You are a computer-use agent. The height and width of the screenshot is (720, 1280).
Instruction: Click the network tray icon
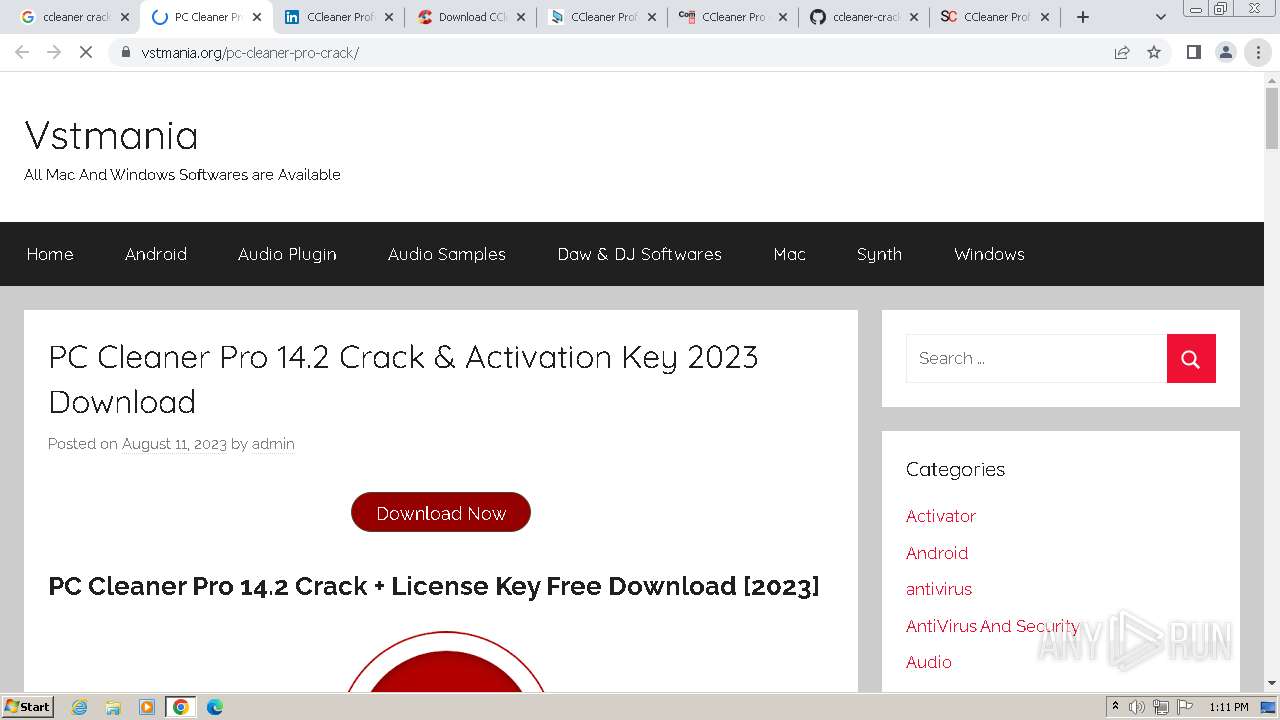1161,707
